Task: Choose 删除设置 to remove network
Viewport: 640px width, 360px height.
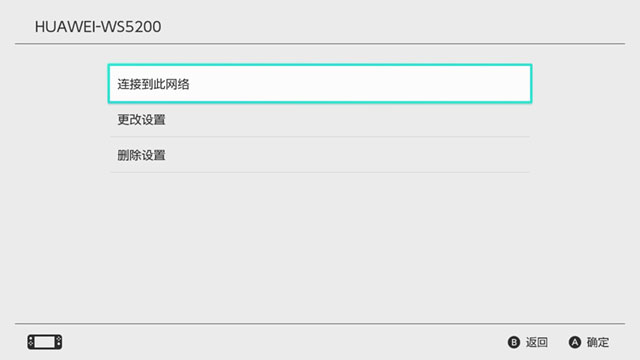Action: [x=320, y=155]
